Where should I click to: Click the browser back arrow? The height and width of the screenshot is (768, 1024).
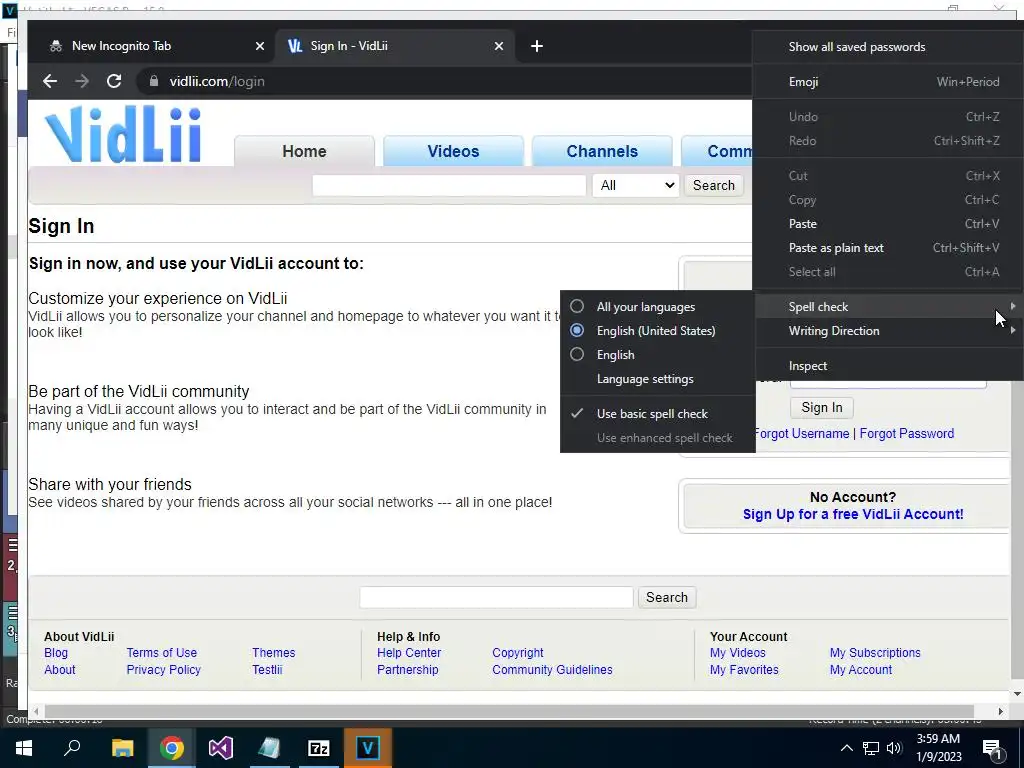[50, 81]
